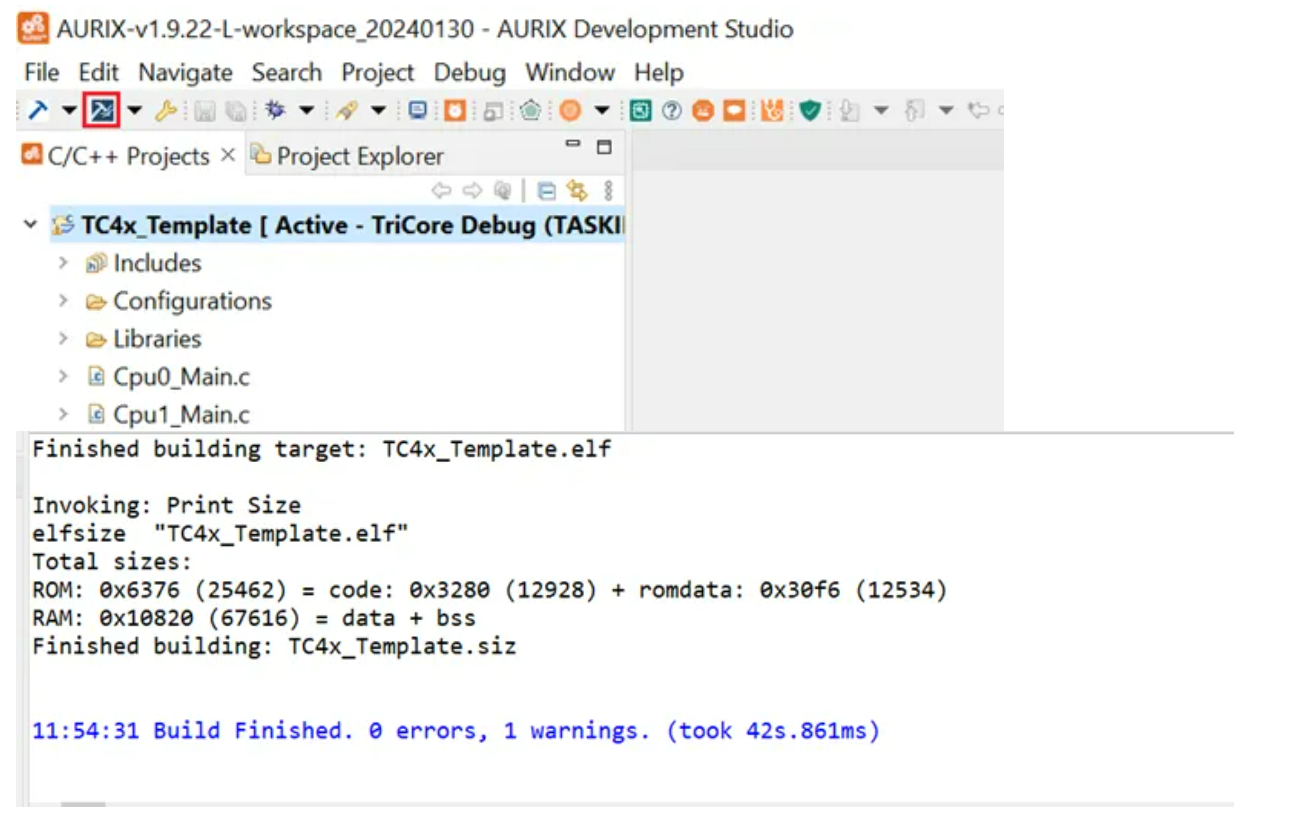Open the Debug menu

pos(469,73)
